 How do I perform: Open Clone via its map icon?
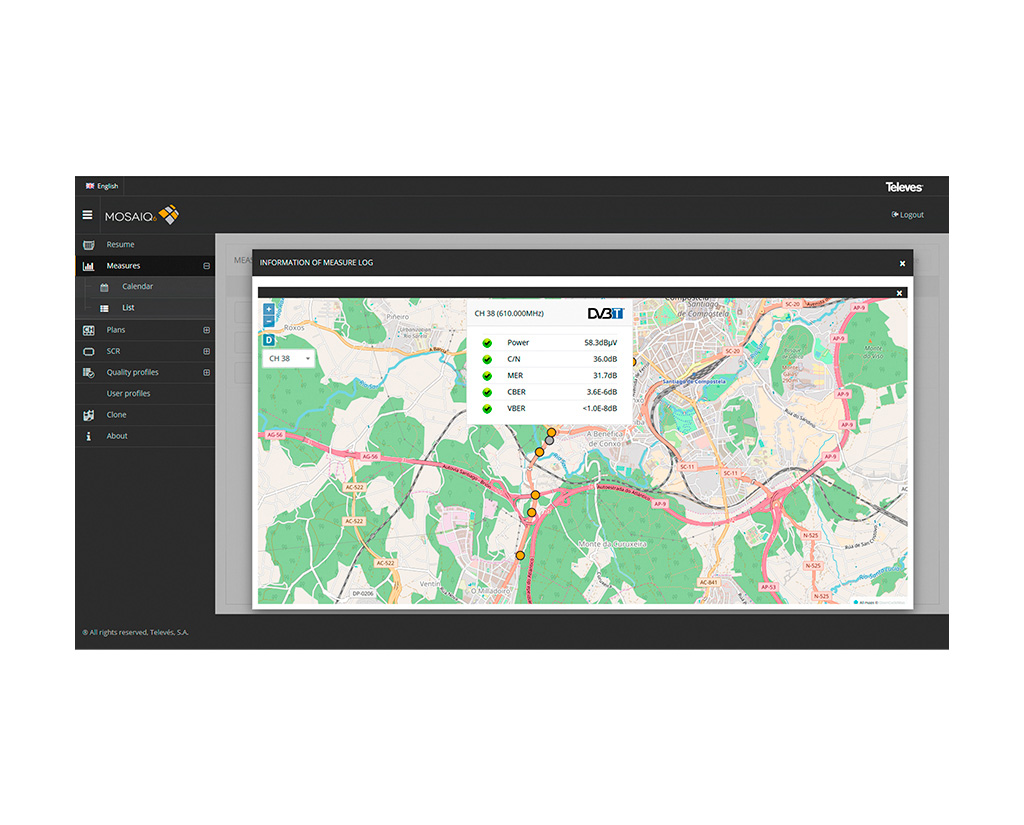point(89,415)
